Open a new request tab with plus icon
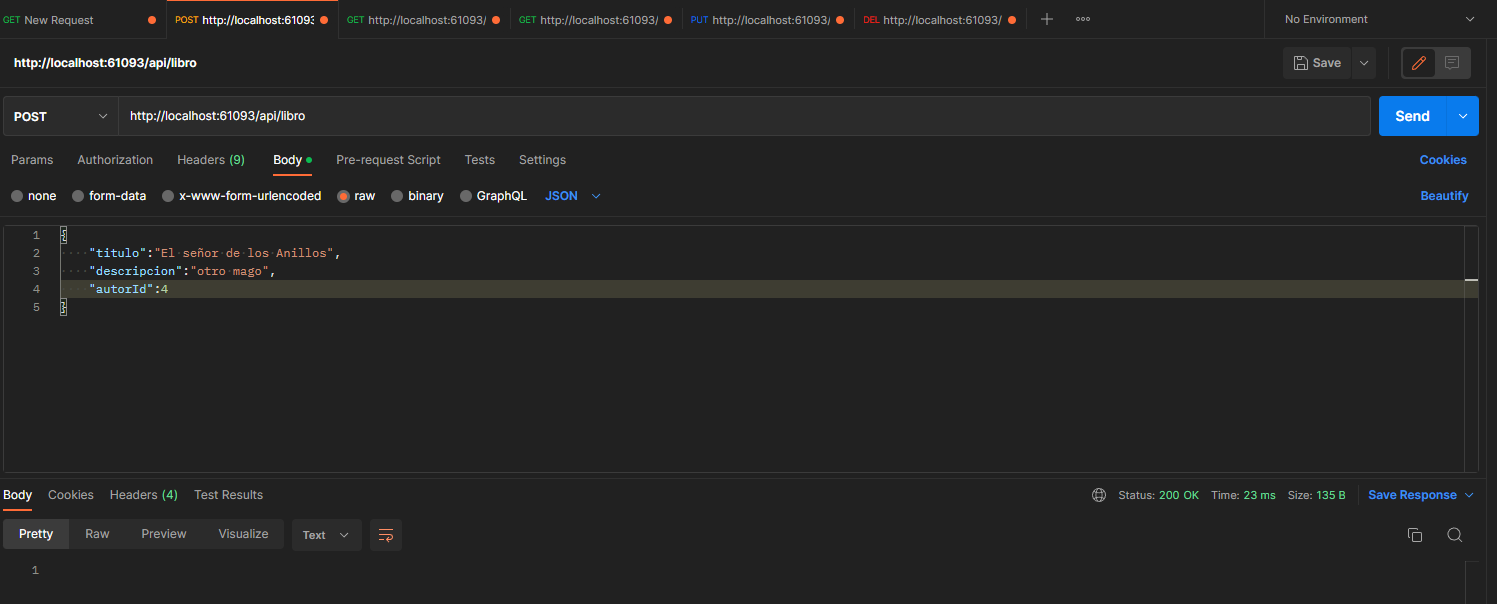The height and width of the screenshot is (604, 1497). pyautogui.click(x=1047, y=19)
